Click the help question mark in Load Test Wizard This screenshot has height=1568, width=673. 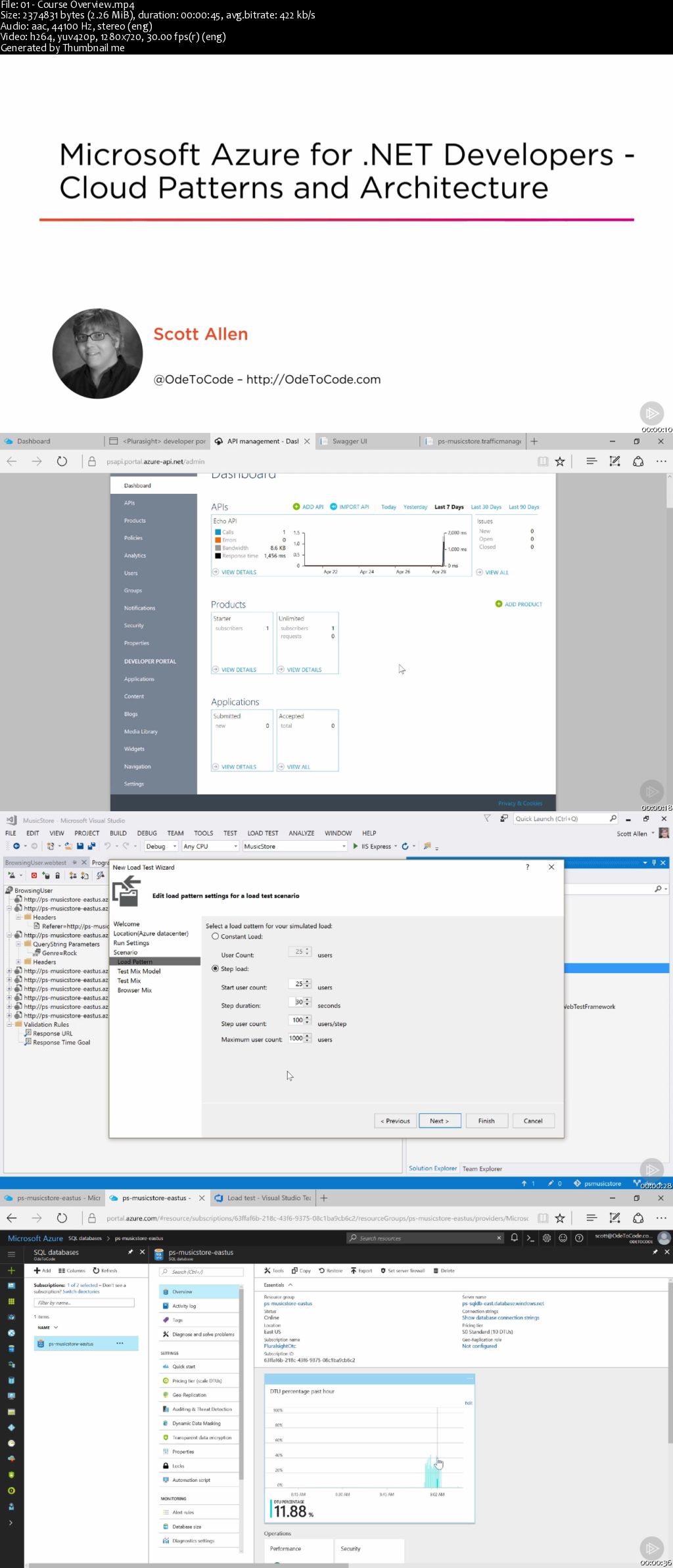(527, 867)
